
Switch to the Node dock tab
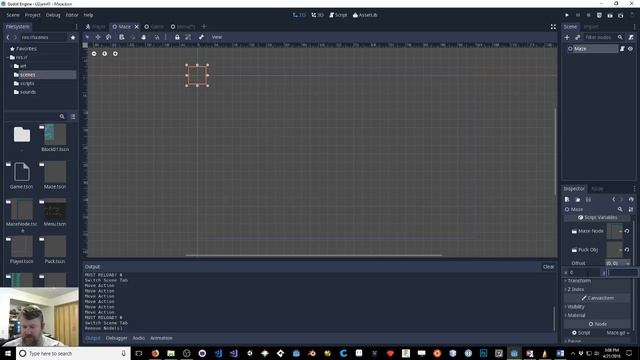[x=597, y=189]
